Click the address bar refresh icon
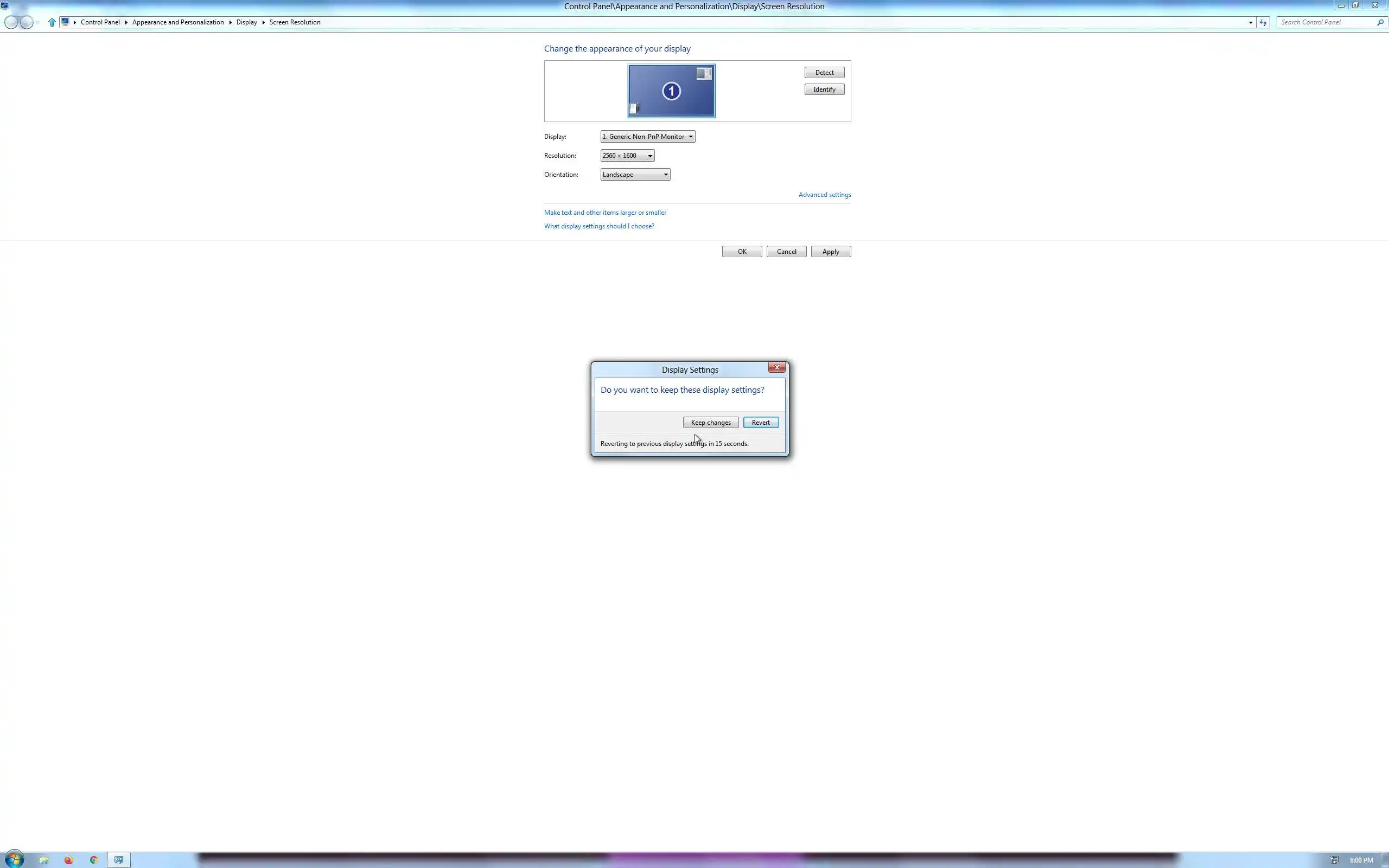 point(1263,22)
